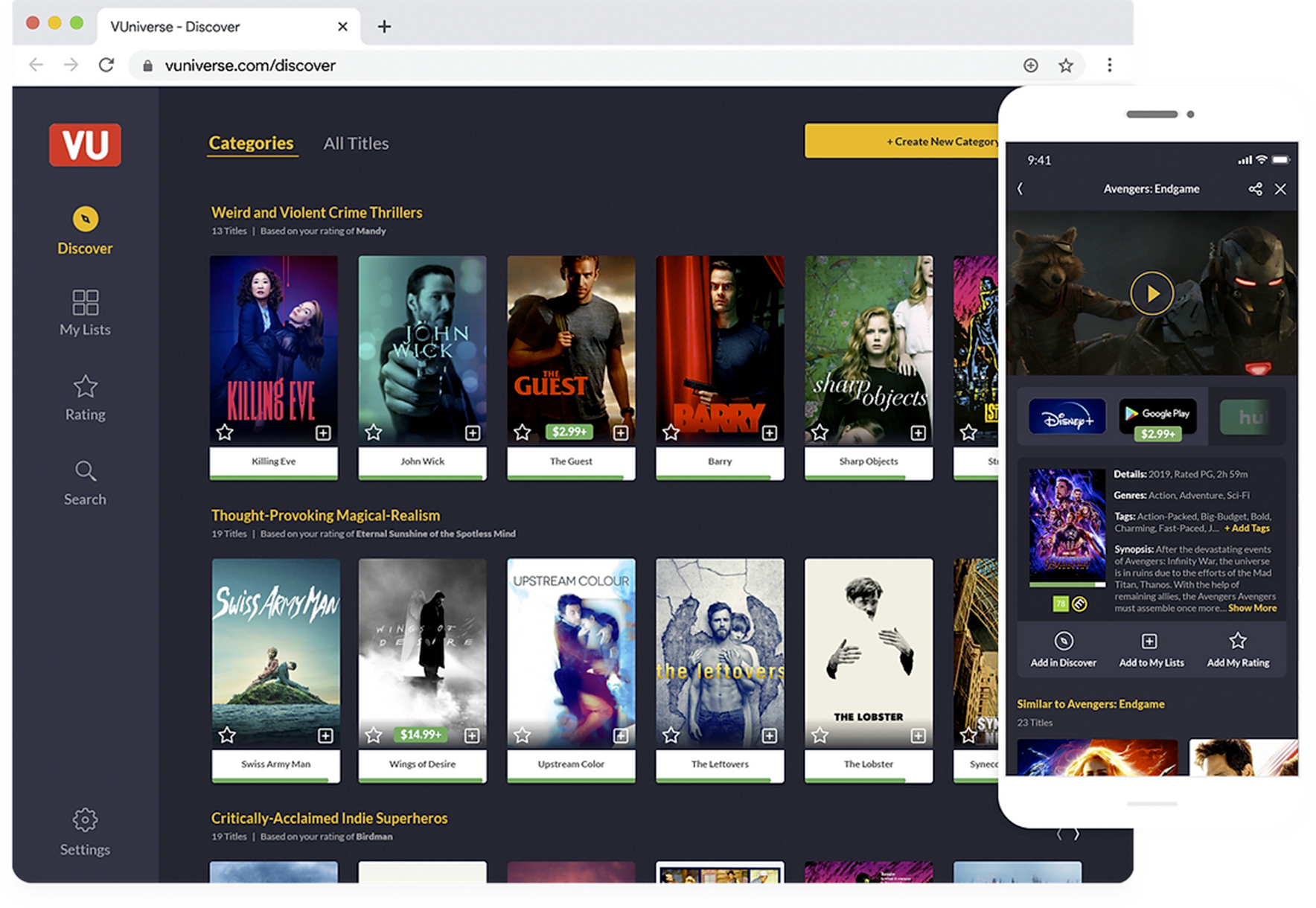Screen dimensions: 1316x908
Task: Bookmark page with browser star
Action: pyautogui.click(x=1066, y=65)
